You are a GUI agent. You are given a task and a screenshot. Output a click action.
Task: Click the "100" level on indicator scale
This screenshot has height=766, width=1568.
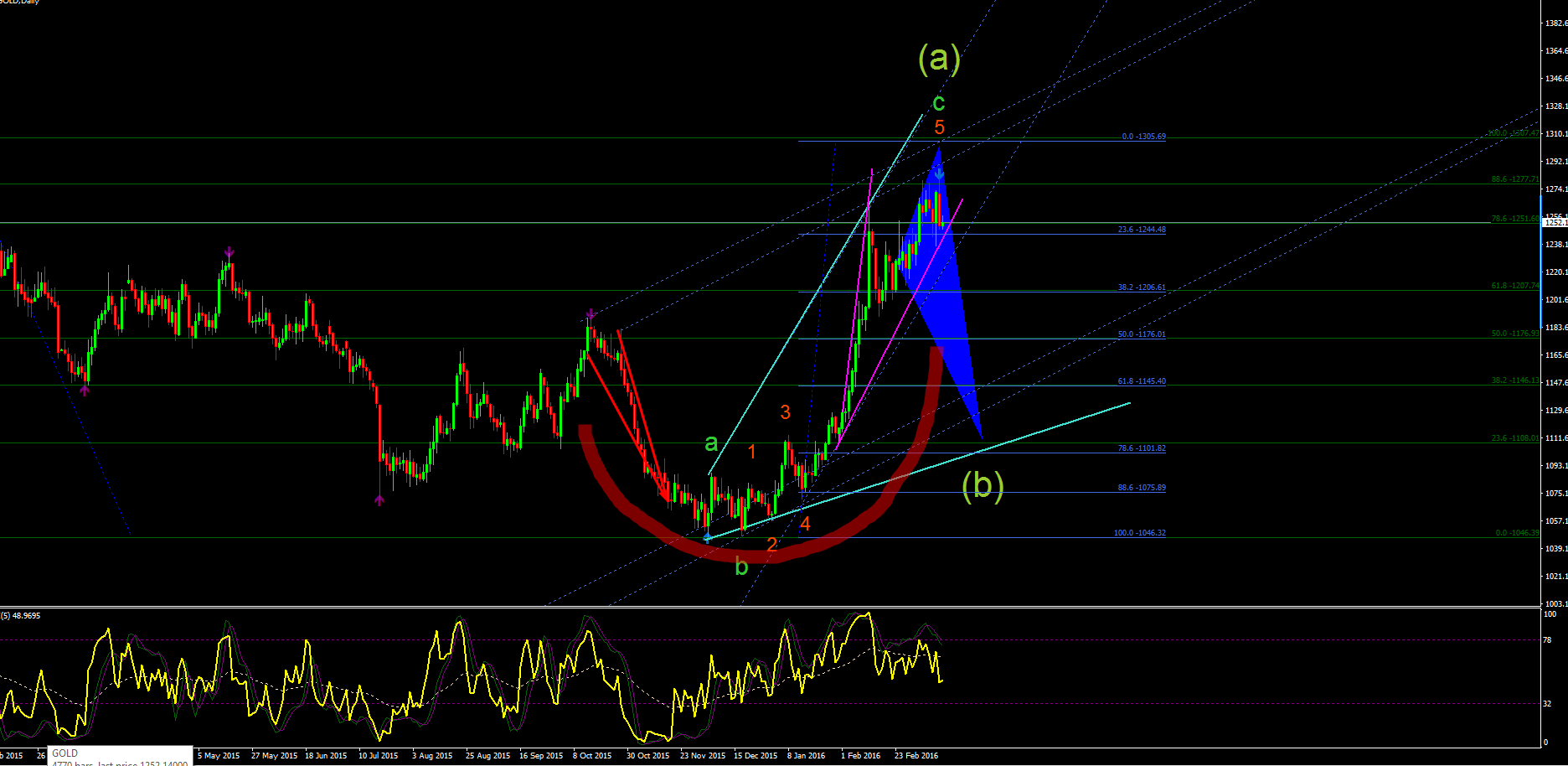[1551, 614]
